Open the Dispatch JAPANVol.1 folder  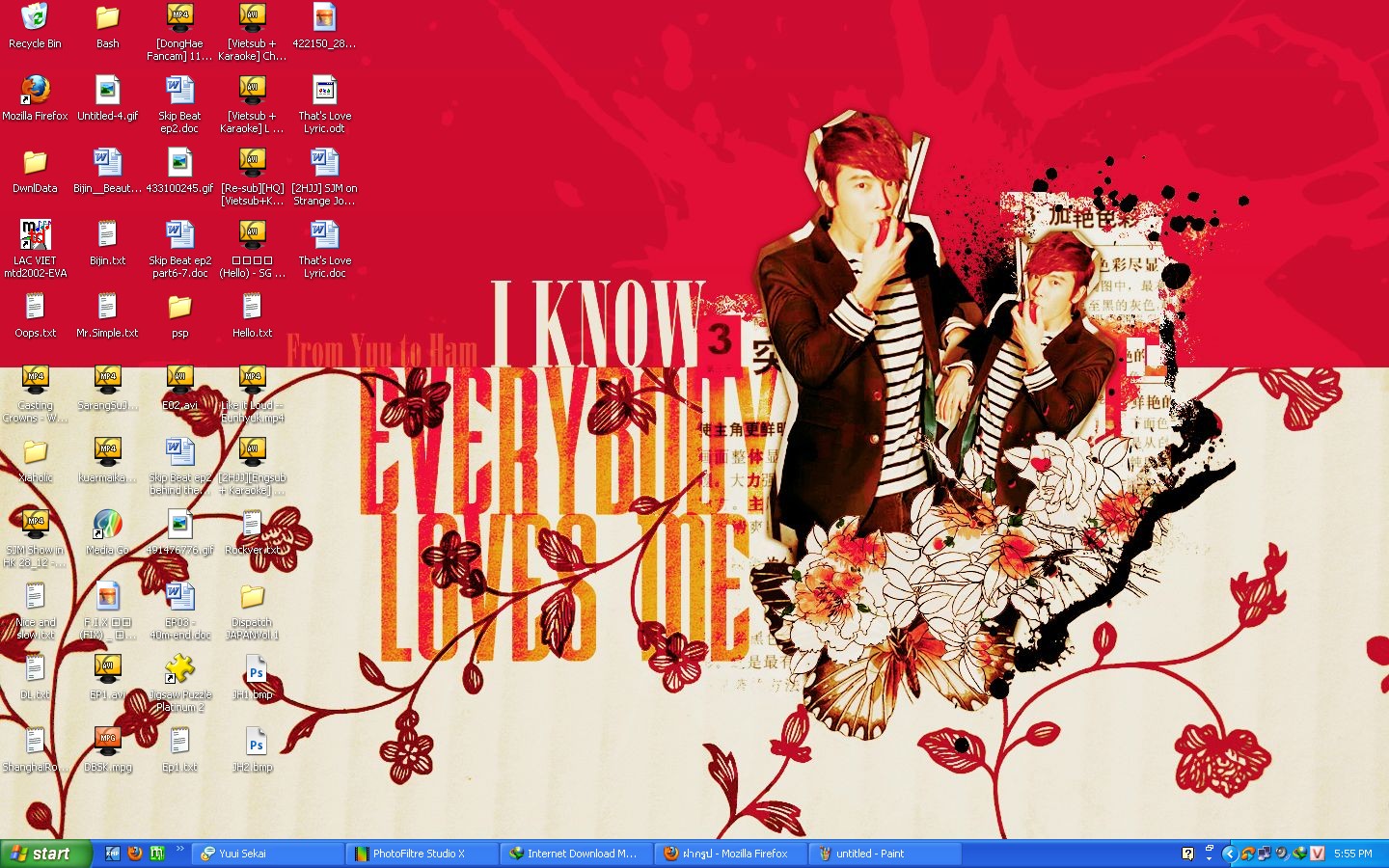pos(252,610)
